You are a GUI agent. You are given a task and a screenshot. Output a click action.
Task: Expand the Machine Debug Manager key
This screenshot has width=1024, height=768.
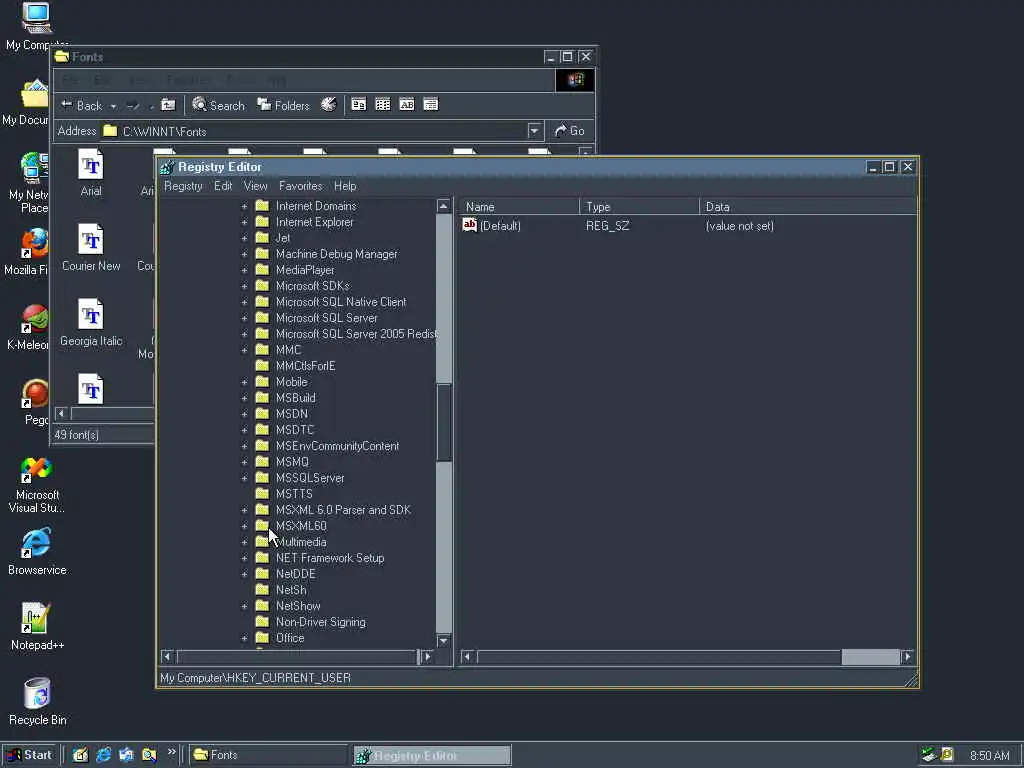tap(244, 254)
